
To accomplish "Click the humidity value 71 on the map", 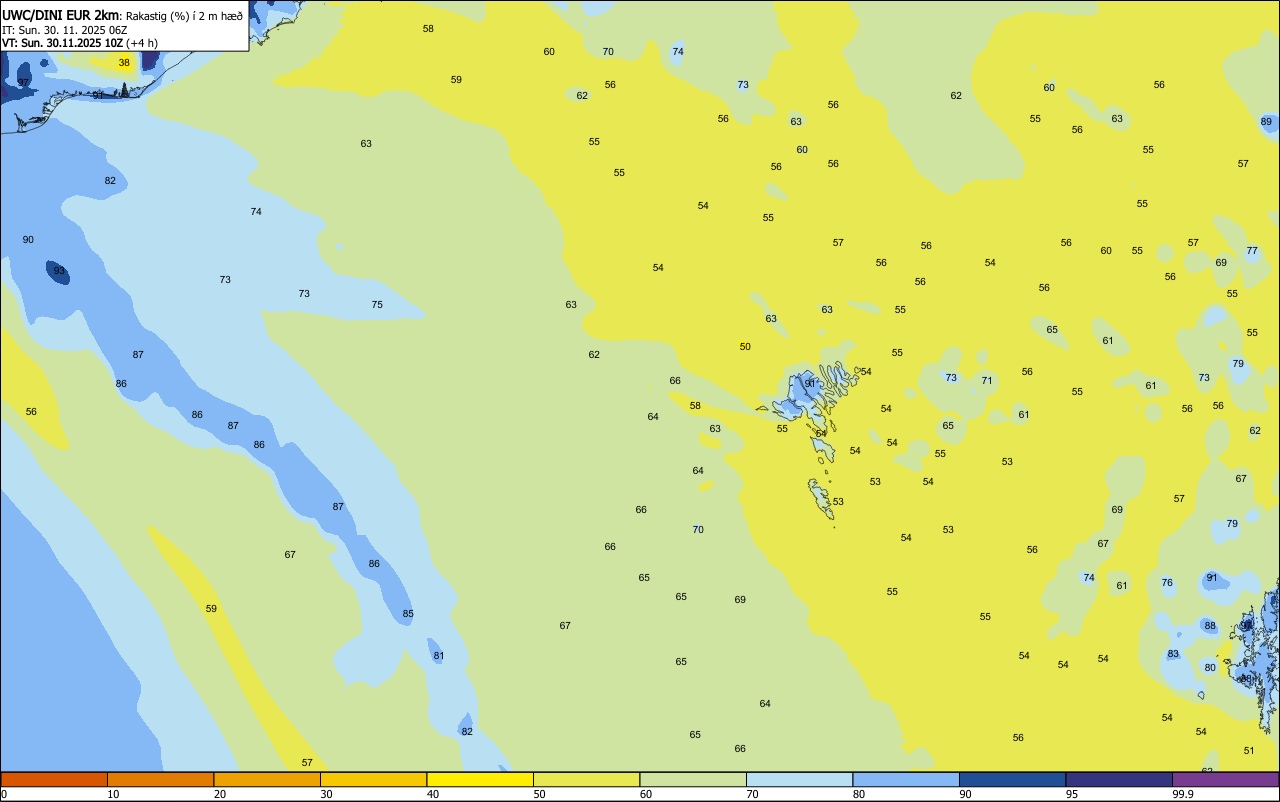I will (987, 381).
